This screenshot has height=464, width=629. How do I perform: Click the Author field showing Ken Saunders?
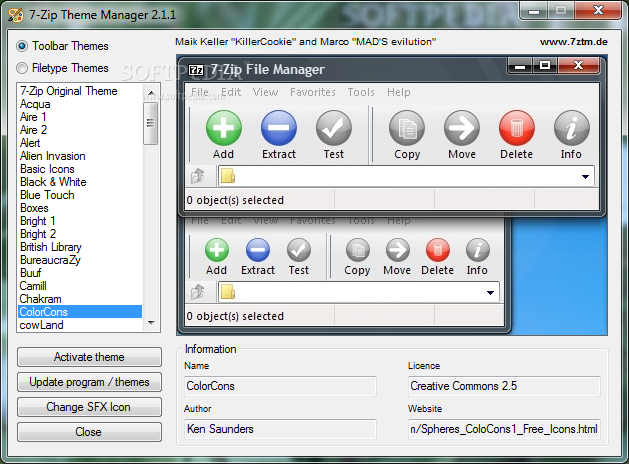(280, 429)
